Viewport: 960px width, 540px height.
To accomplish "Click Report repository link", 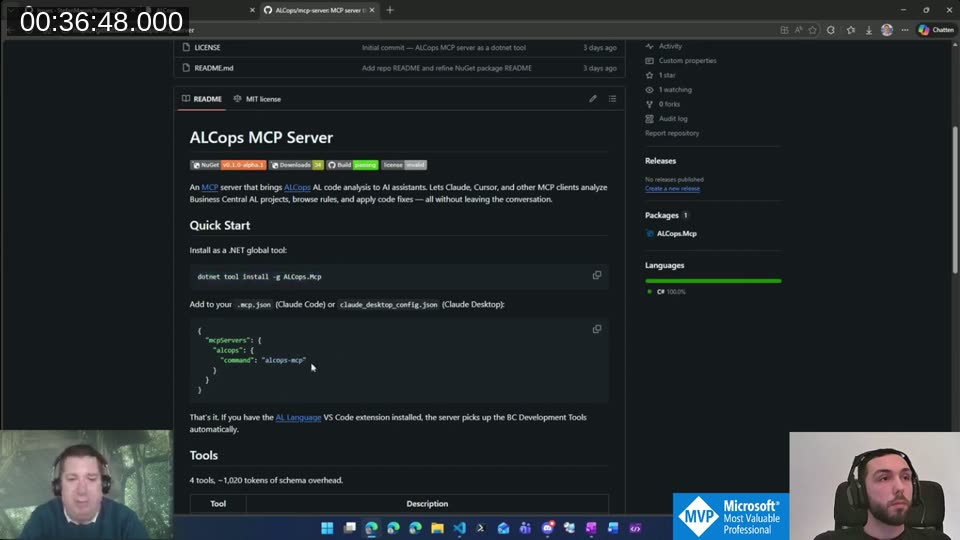I will pyautogui.click(x=672, y=133).
